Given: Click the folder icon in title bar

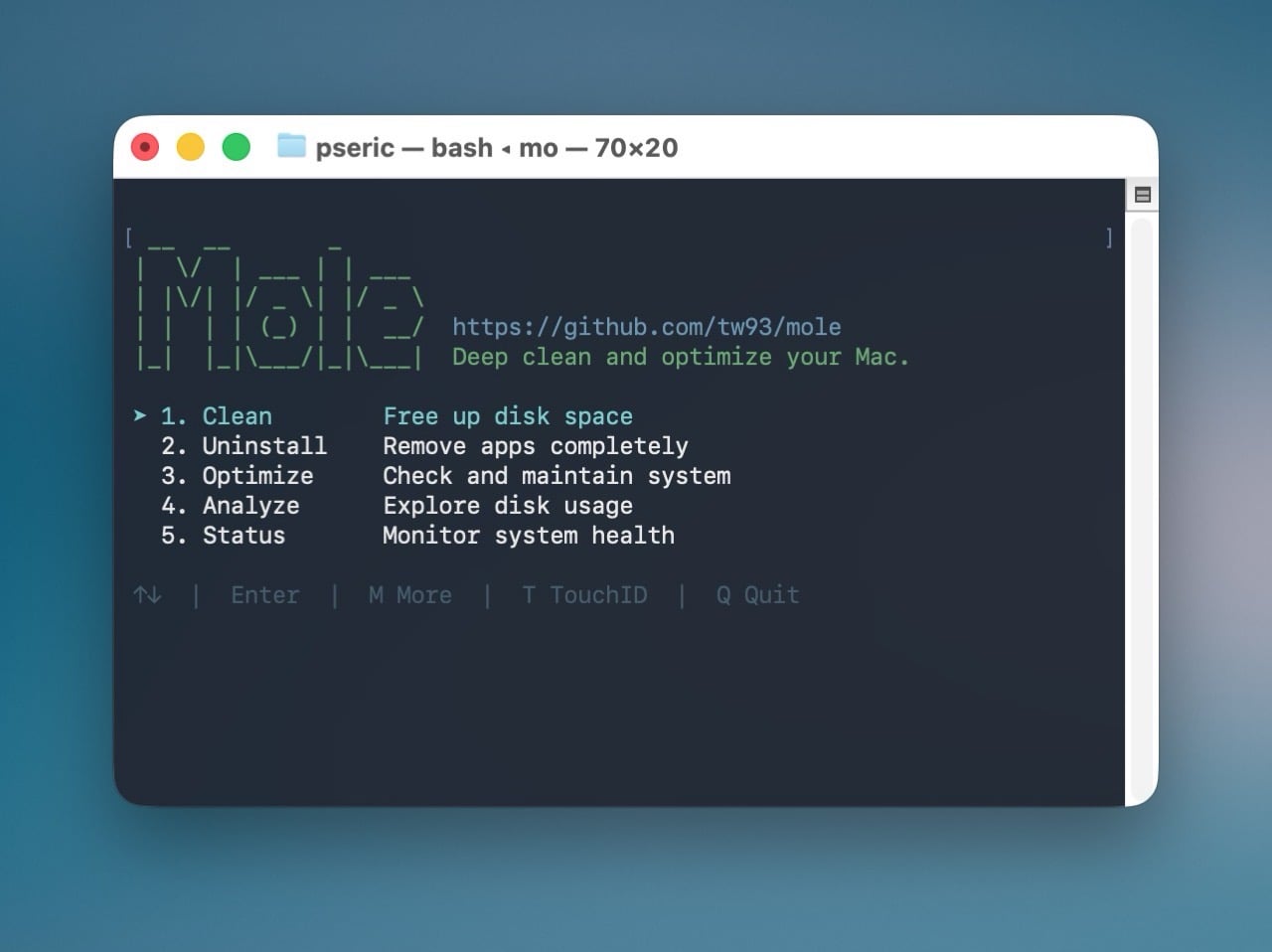Looking at the screenshot, I should 291,147.
